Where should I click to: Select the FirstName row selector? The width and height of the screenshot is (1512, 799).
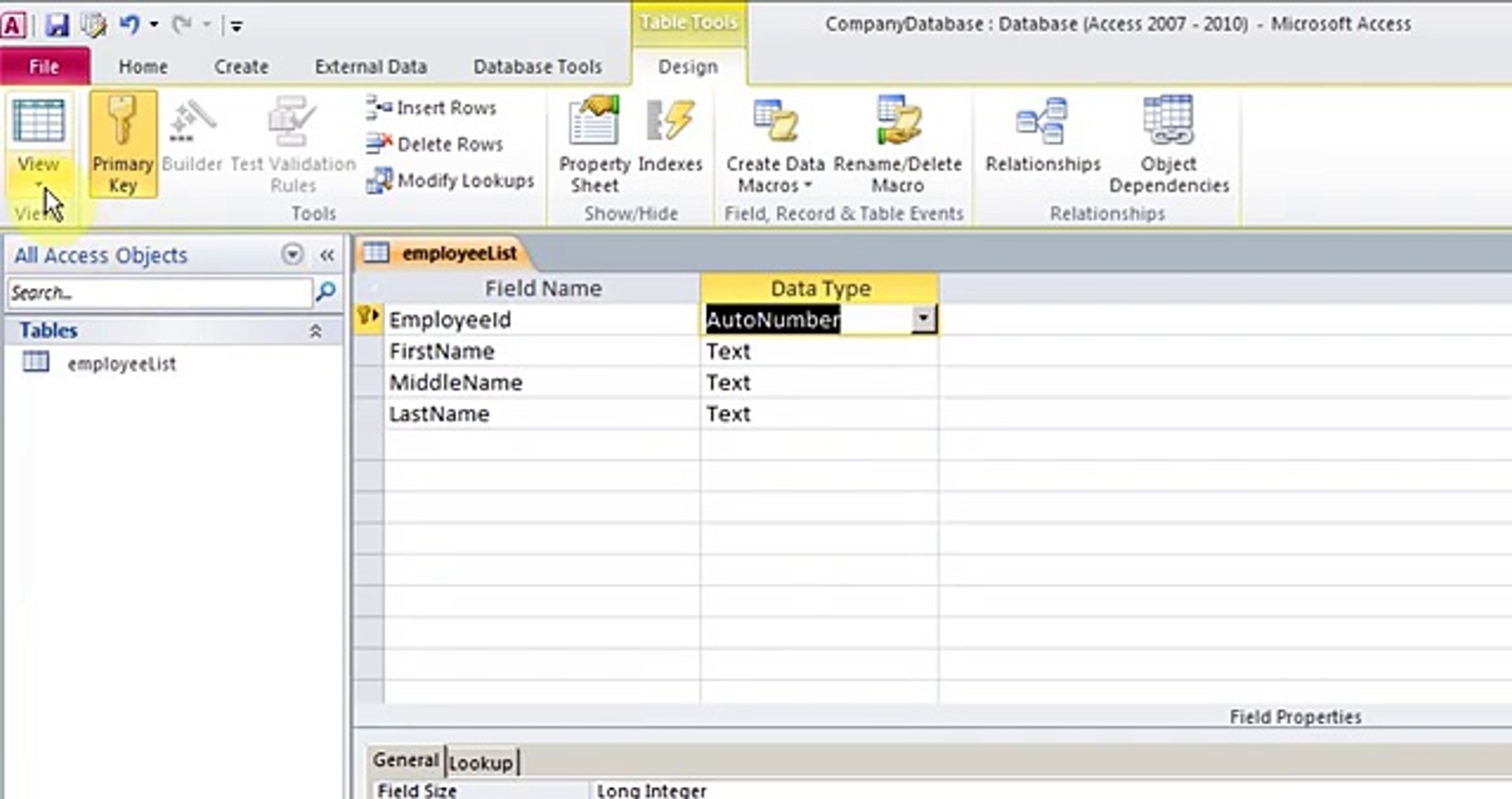[368, 351]
